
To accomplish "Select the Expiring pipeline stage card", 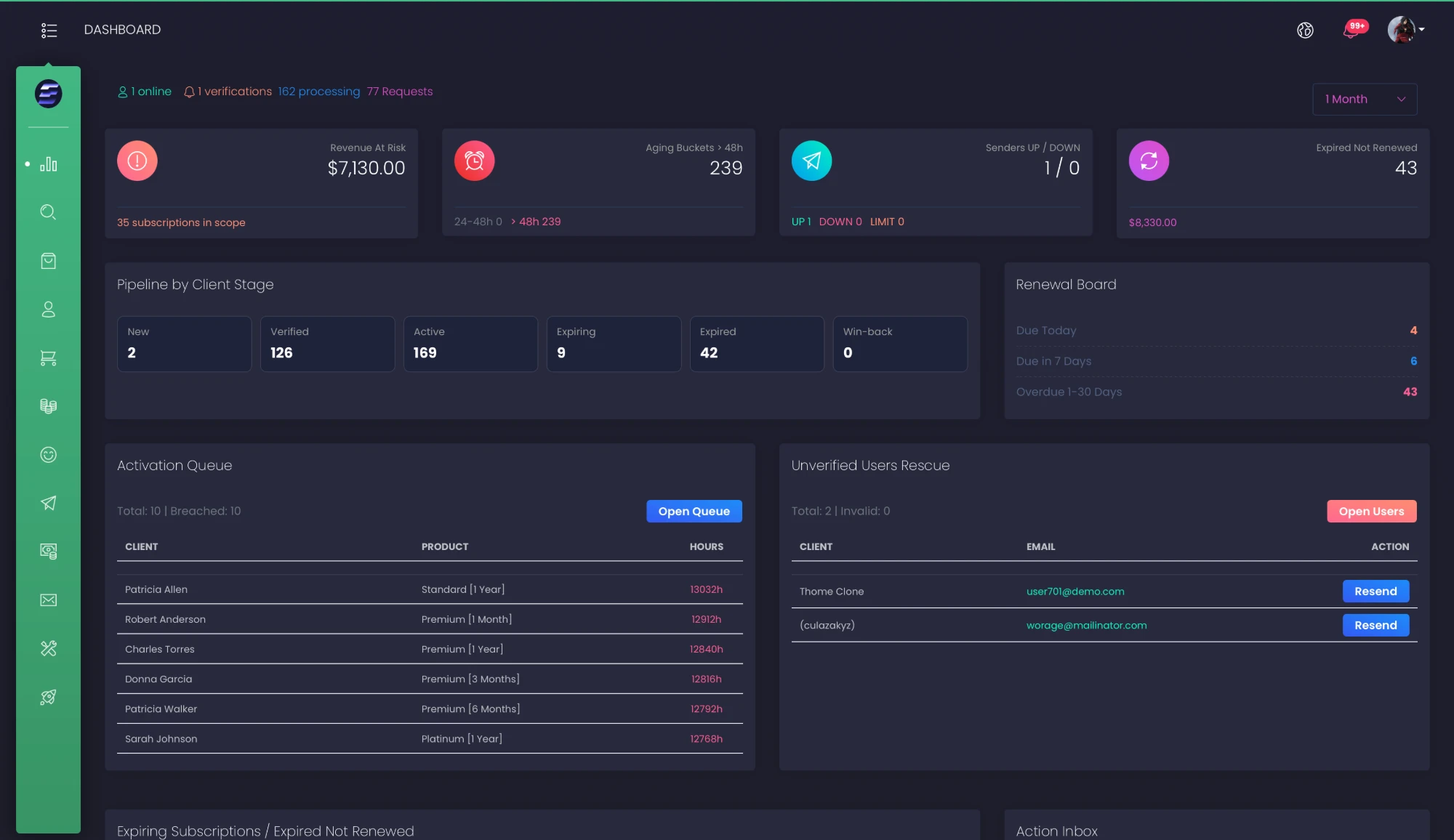I will pyautogui.click(x=614, y=344).
